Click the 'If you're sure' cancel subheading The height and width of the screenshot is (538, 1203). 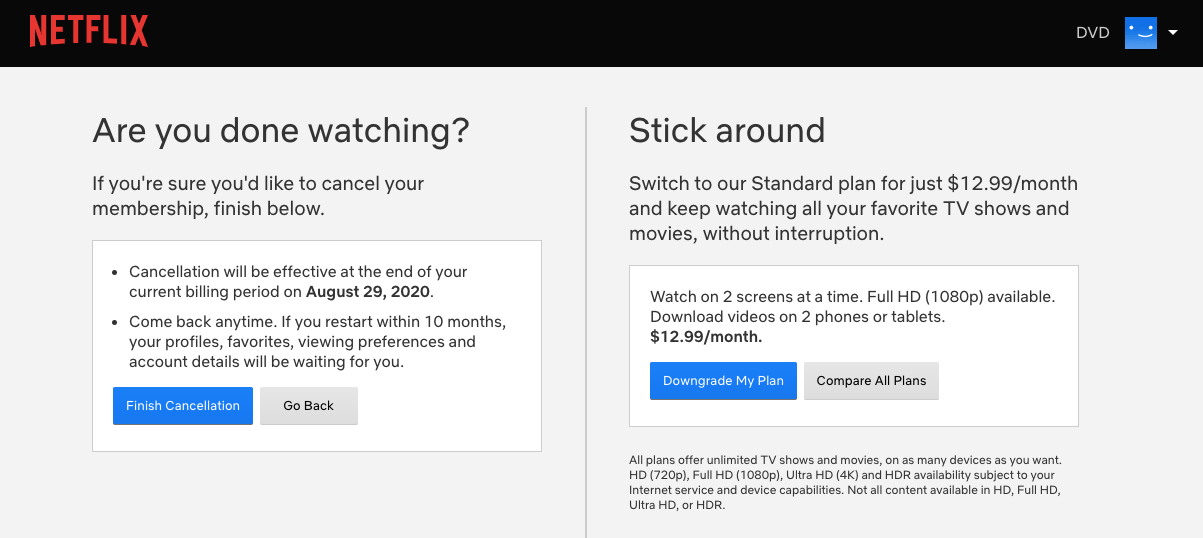tap(258, 196)
